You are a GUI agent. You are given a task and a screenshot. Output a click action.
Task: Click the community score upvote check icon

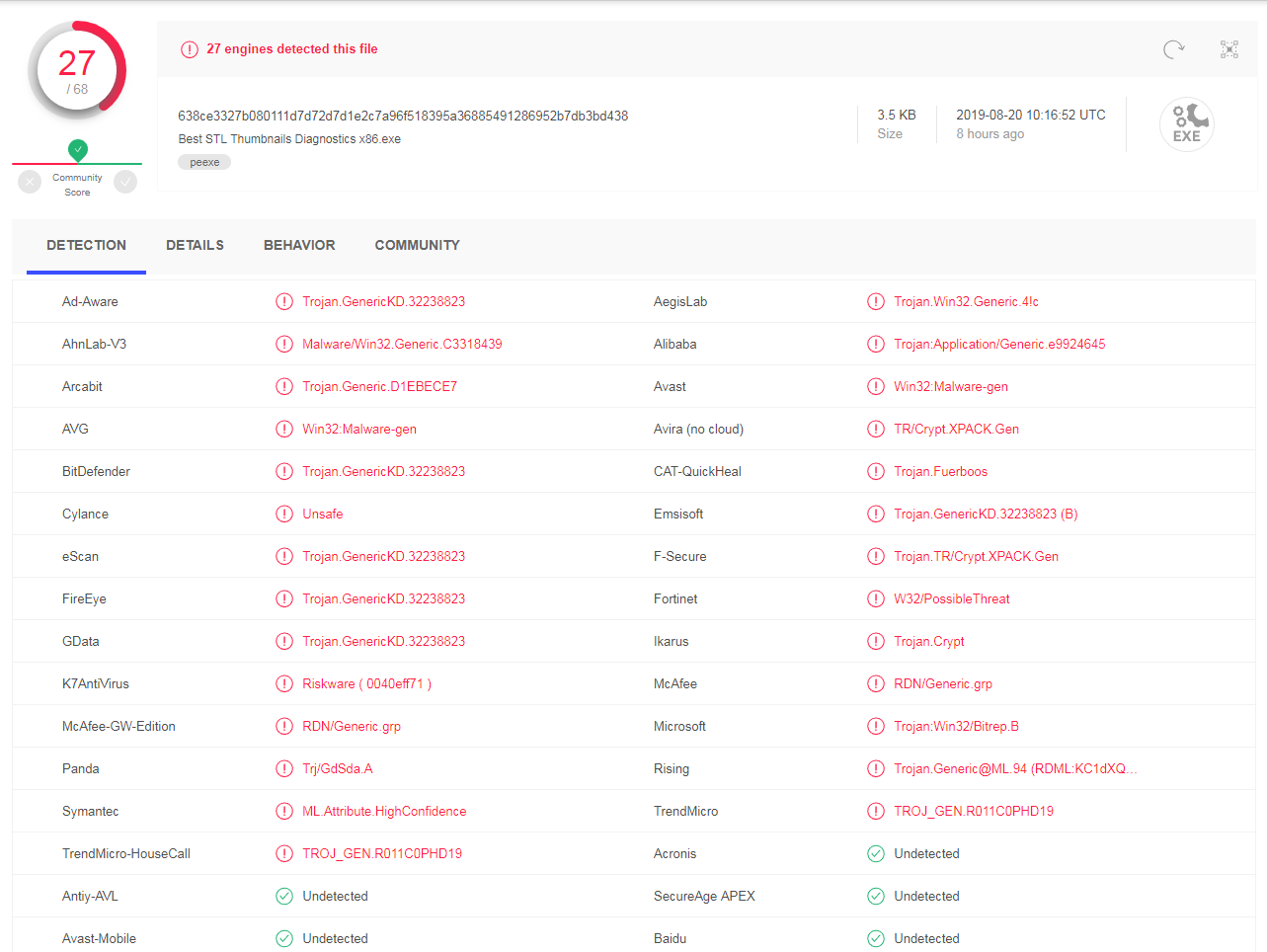125,182
